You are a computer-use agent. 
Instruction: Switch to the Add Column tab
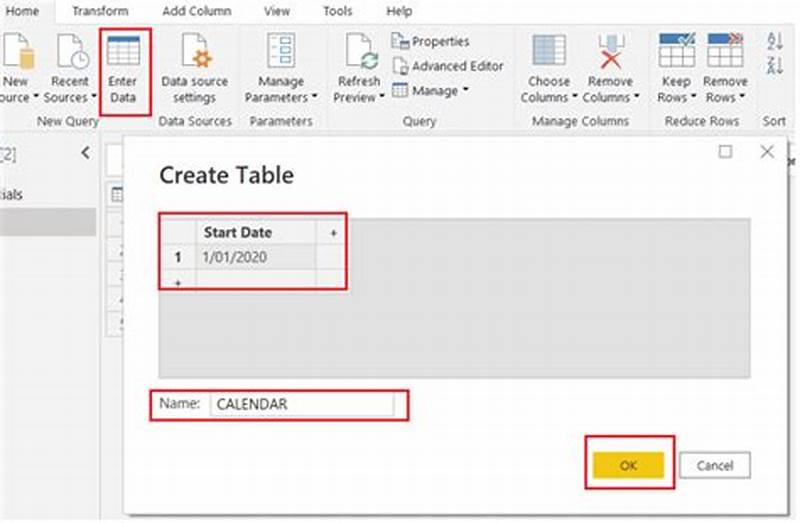[196, 11]
